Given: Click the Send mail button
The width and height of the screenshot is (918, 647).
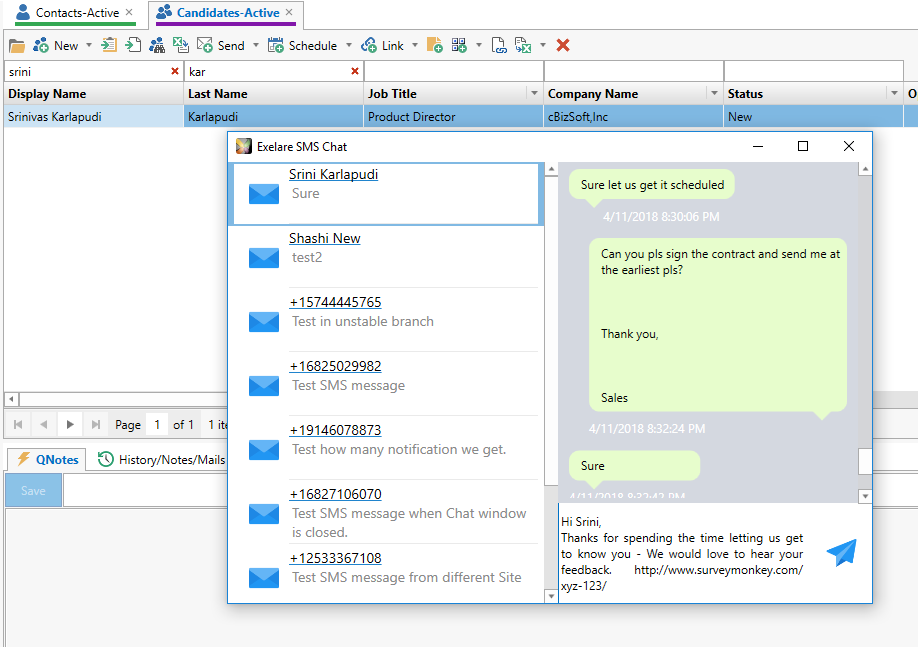Looking at the screenshot, I should [221, 46].
